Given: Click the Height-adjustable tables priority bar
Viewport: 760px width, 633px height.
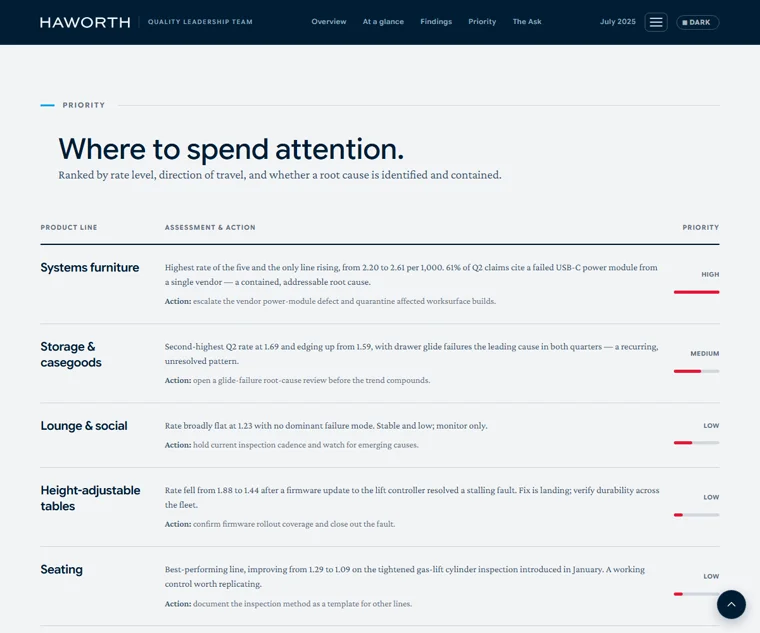Looking at the screenshot, I should [696, 515].
